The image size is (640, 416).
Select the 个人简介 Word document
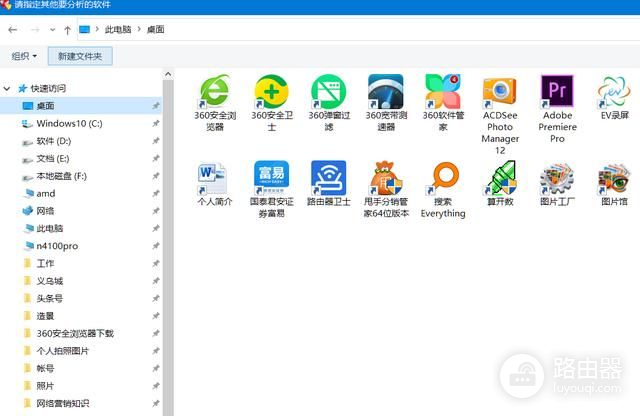(x=214, y=178)
